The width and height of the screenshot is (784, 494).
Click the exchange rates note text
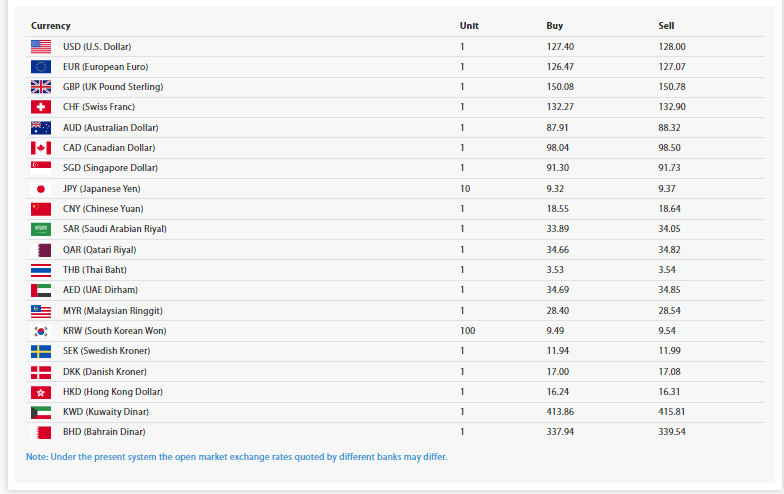(x=236, y=457)
